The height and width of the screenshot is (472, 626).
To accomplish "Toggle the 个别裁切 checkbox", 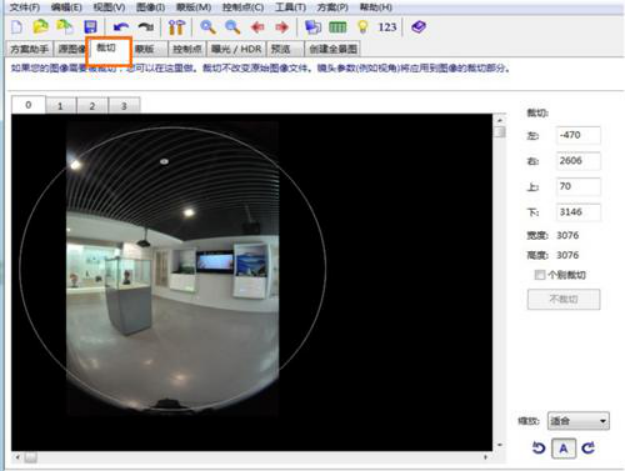I will [x=541, y=275].
